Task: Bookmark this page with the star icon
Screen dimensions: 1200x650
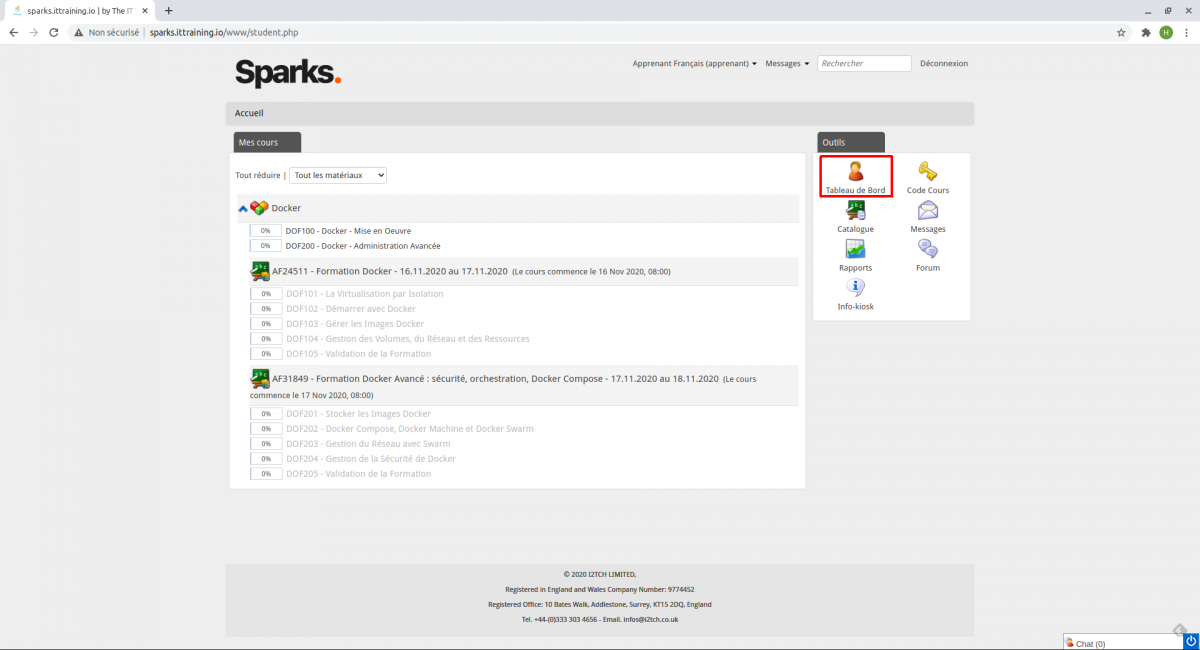Action: pyautogui.click(x=1122, y=32)
